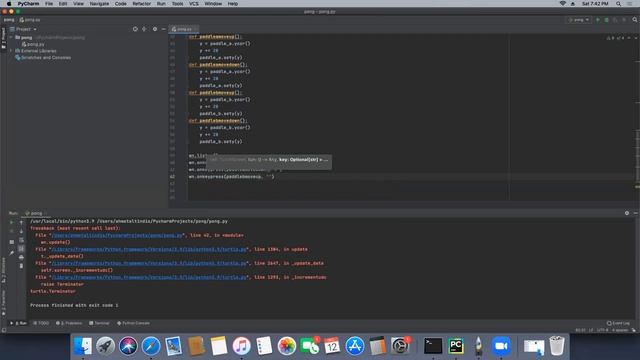Open the Event Log
This screenshot has width=640, height=360.
[x=618, y=323]
